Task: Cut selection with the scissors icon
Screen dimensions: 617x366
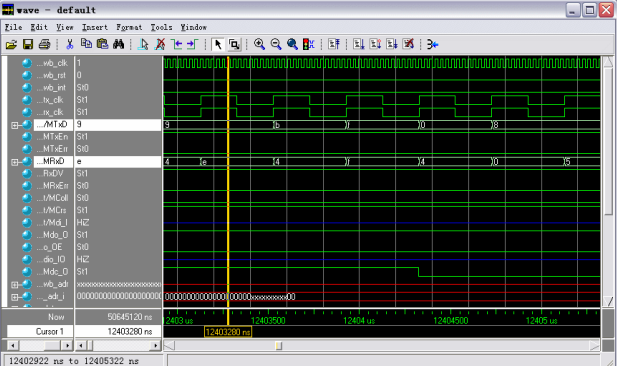Action: pyautogui.click(x=70, y=44)
